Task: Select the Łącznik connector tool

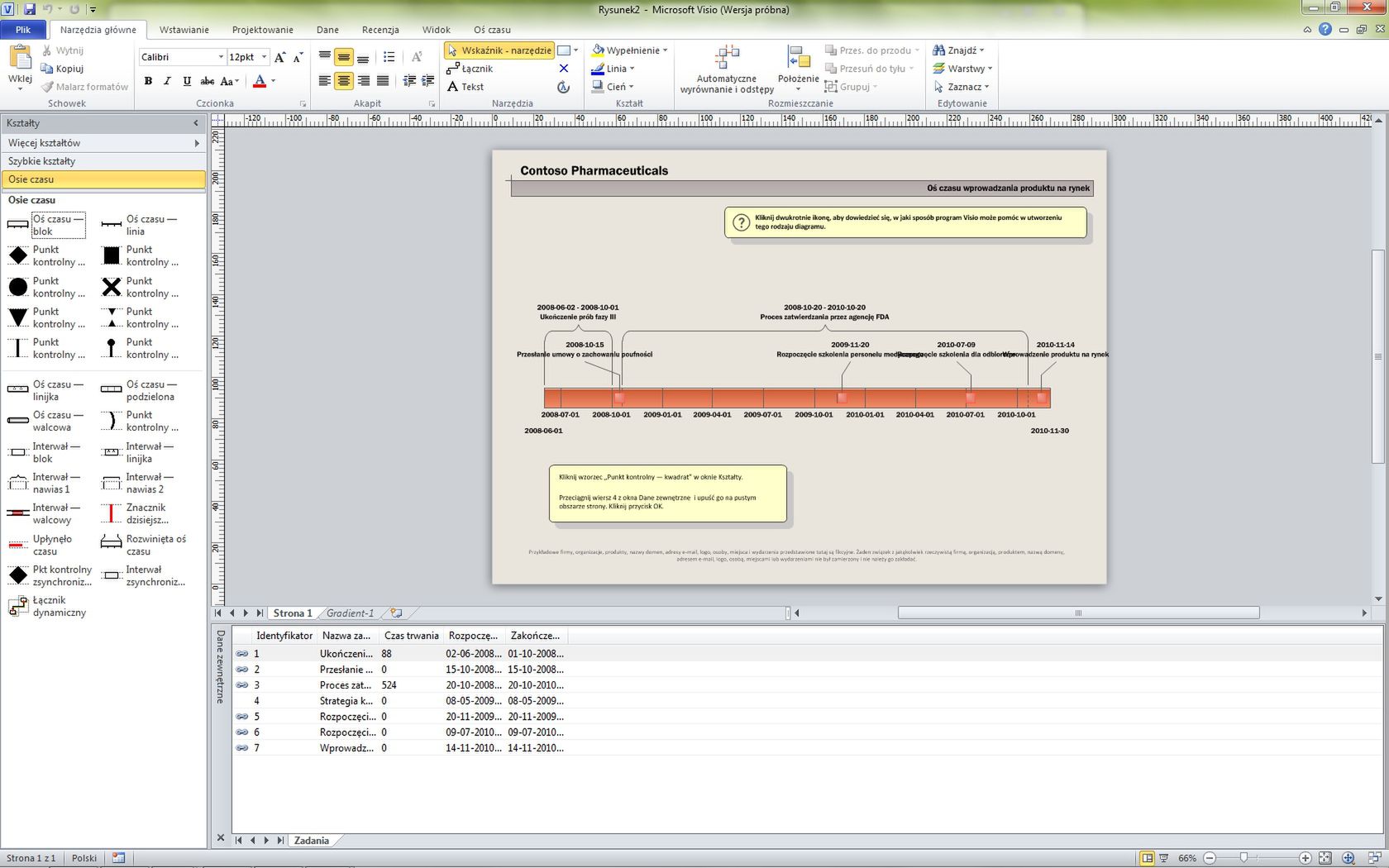Action: (470, 69)
